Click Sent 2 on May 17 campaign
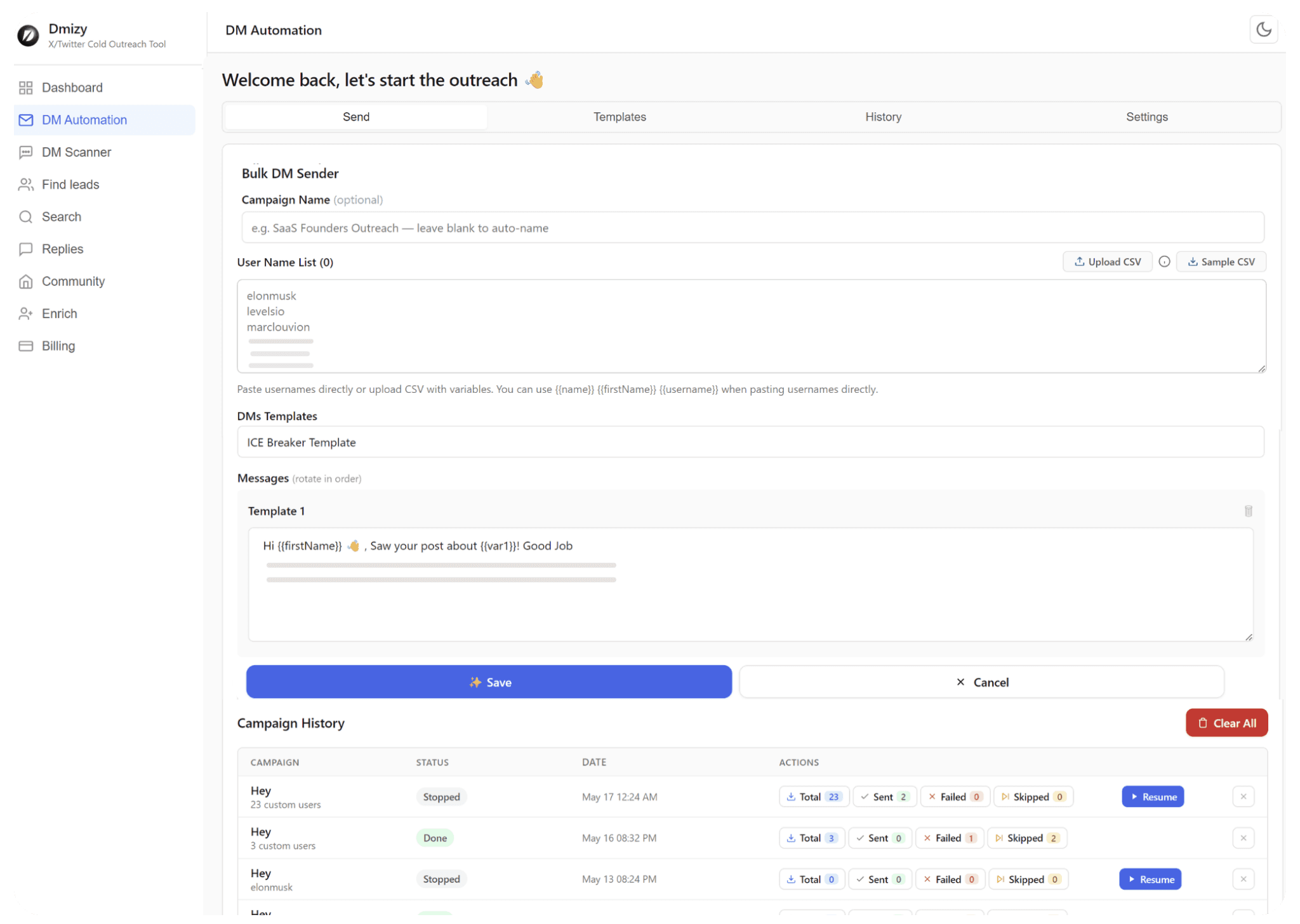This screenshot has width=1300, height=924. (885, 797)
